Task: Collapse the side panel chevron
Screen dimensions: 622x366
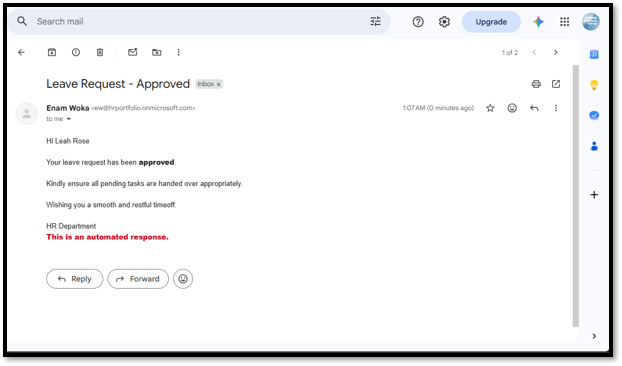Action: point(594,336)
